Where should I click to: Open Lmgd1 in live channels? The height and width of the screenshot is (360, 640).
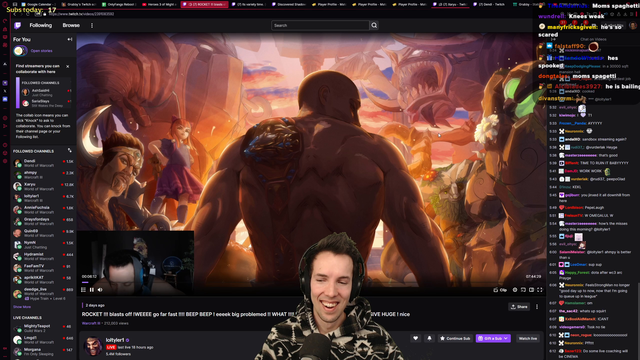43,340
